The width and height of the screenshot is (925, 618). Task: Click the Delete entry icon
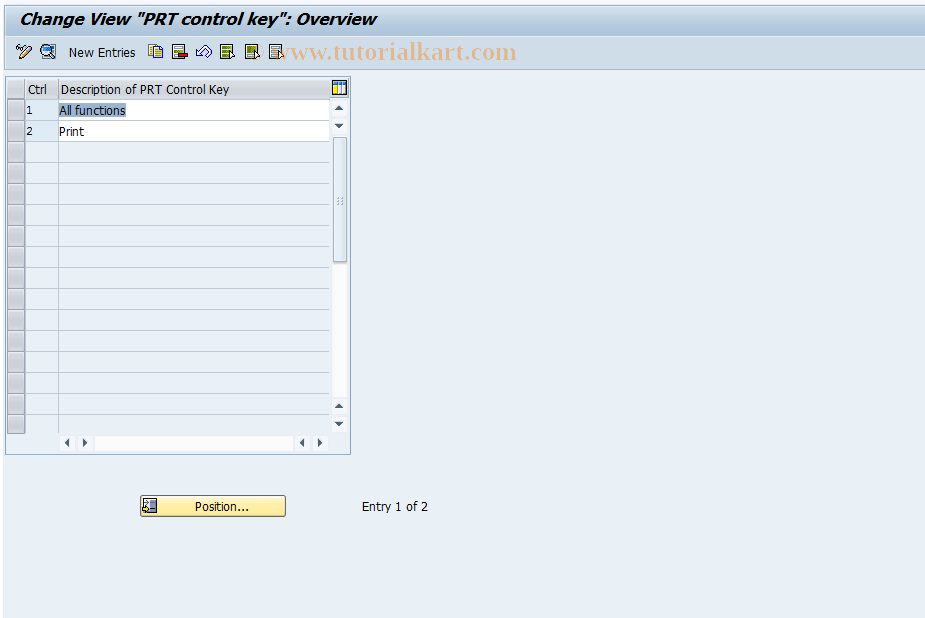(x=180, y=52)
